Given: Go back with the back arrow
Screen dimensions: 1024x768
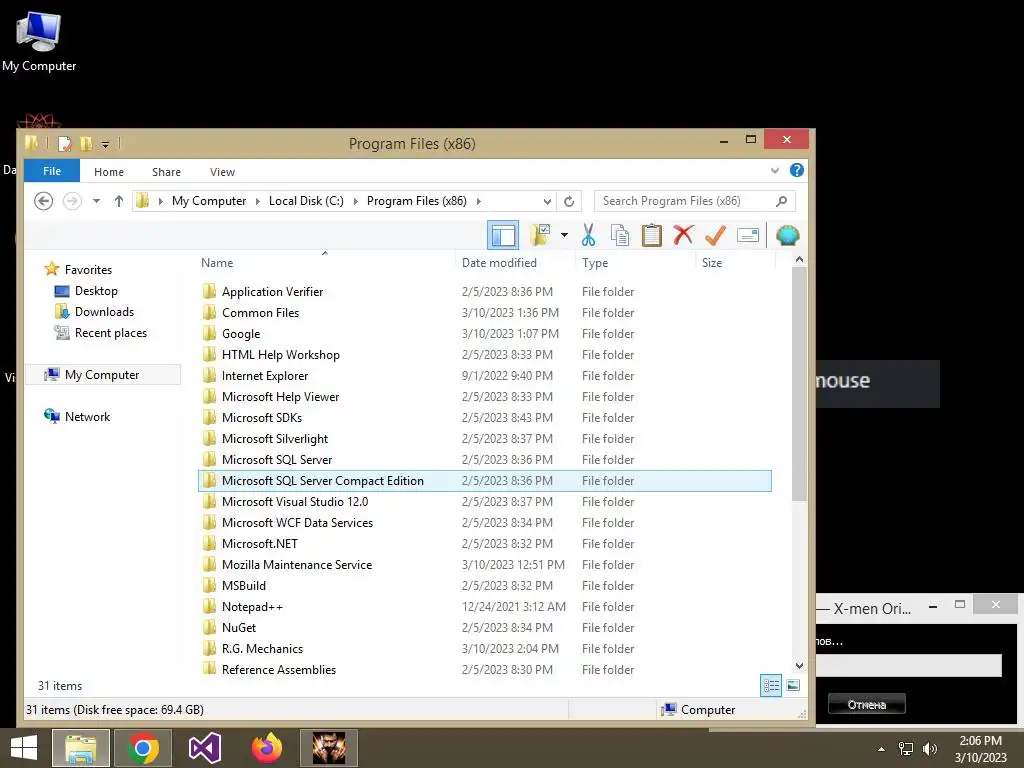Looking at the screenshot, I should [44, 201].
